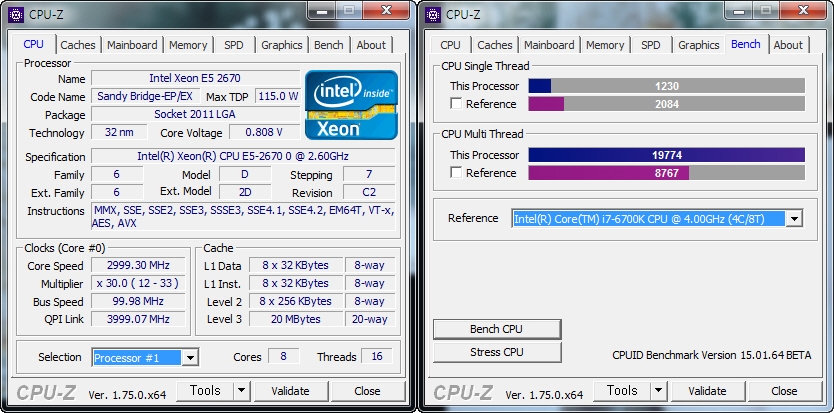Click the Multiplier value x 30.0
This screenshot has width=834, height=413.
click(138, 283)
